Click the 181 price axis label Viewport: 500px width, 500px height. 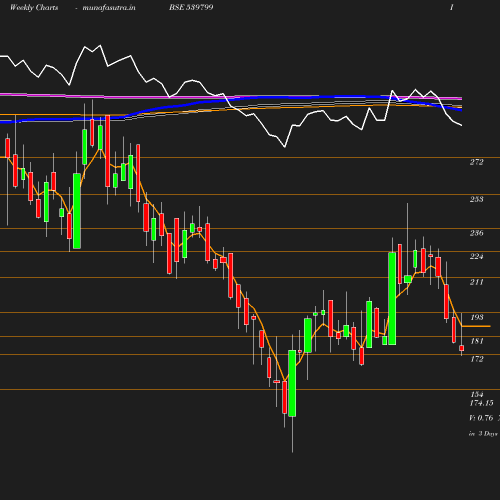477,341
